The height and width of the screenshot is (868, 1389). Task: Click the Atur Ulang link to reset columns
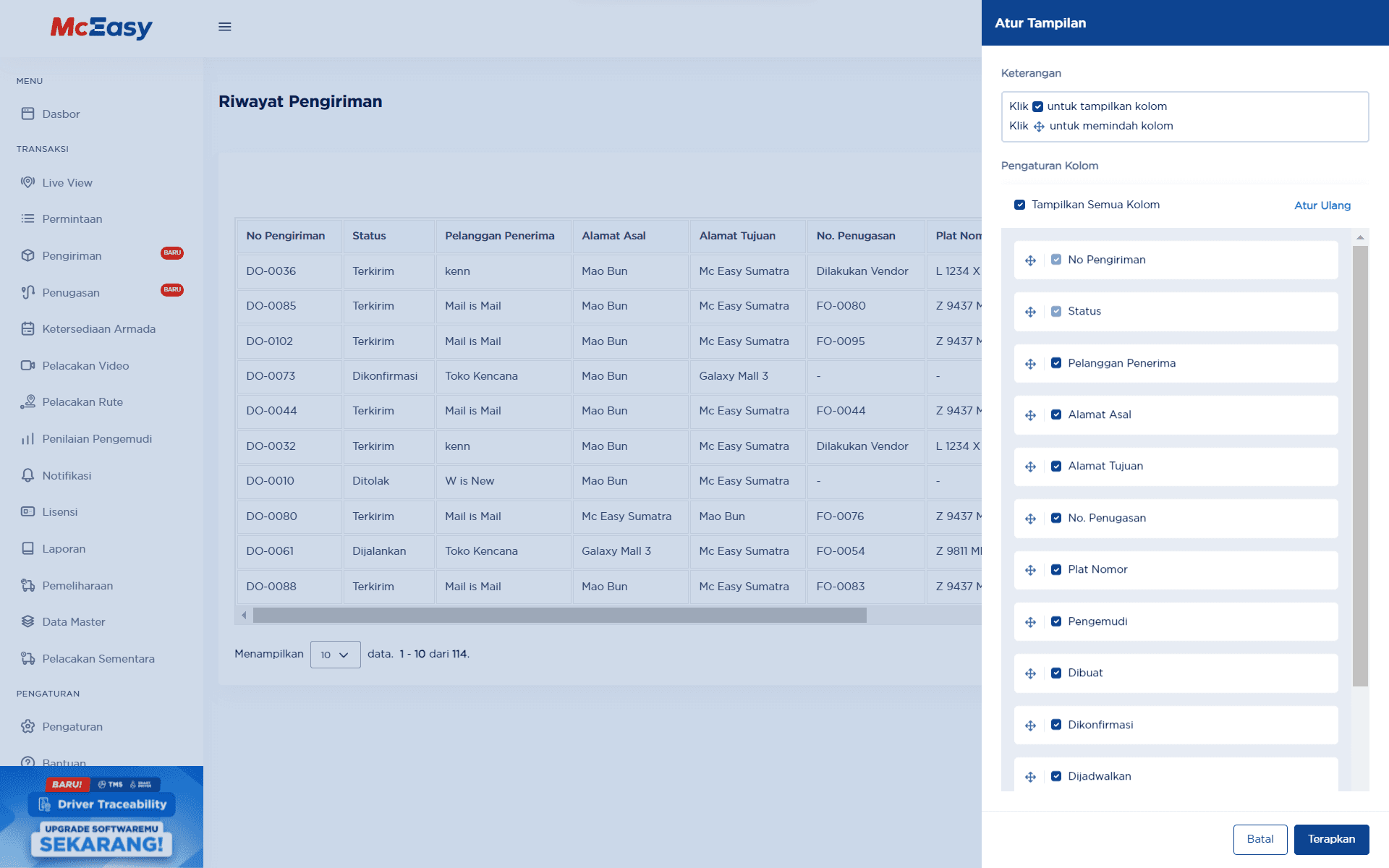[x=1324, y=205]
